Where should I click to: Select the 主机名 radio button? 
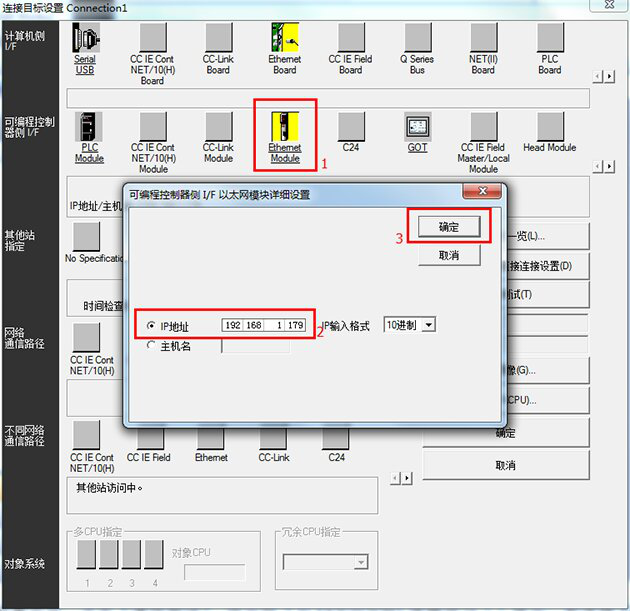151,346
